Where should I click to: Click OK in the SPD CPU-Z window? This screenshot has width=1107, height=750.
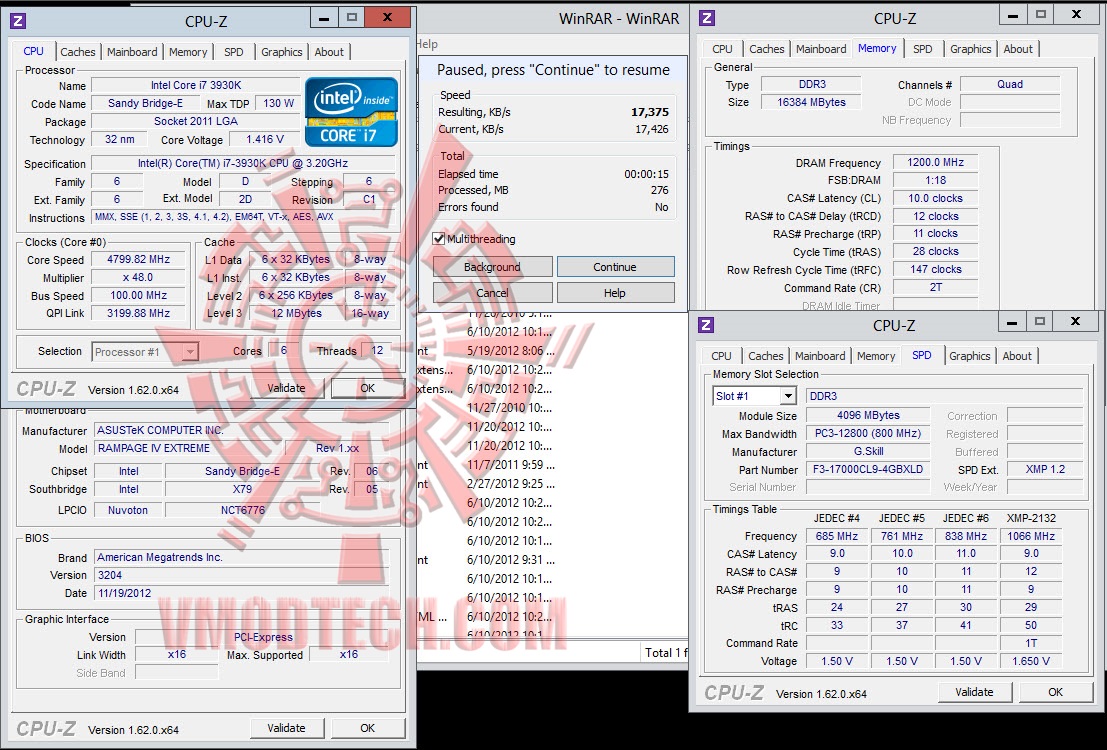click(1055, 692)
